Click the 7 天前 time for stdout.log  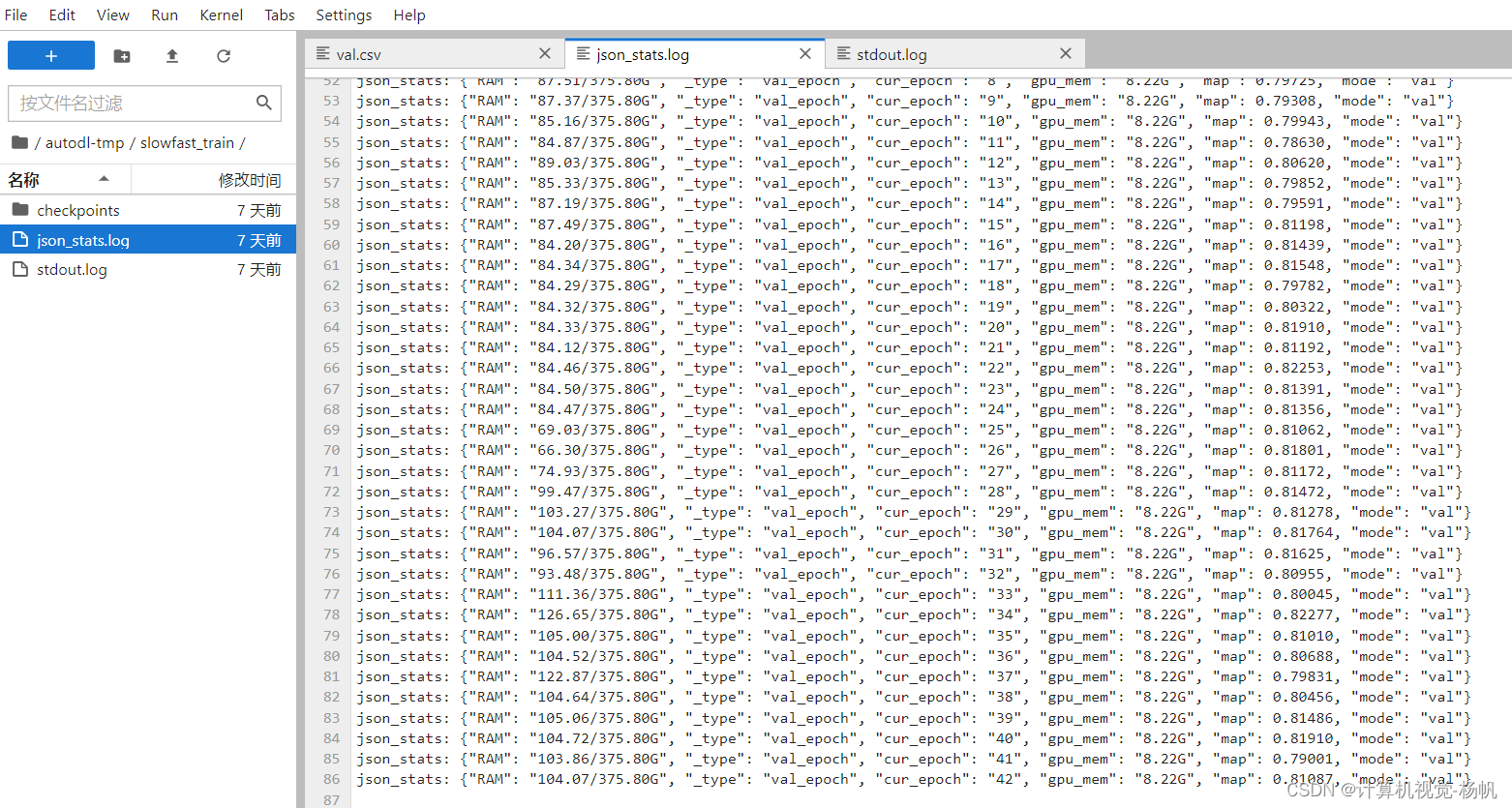coord(258,269)
